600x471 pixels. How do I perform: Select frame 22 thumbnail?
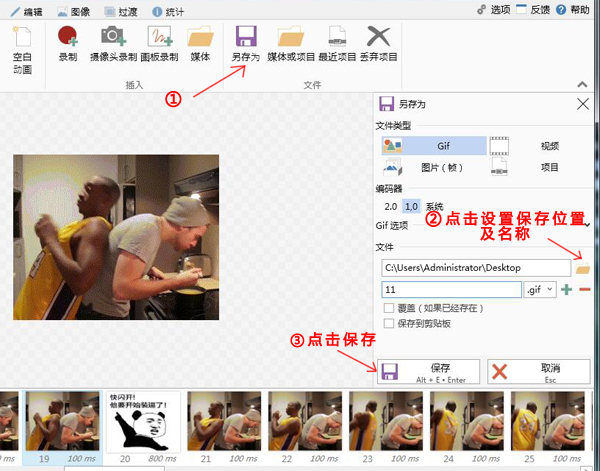click(x=305, y=421)
